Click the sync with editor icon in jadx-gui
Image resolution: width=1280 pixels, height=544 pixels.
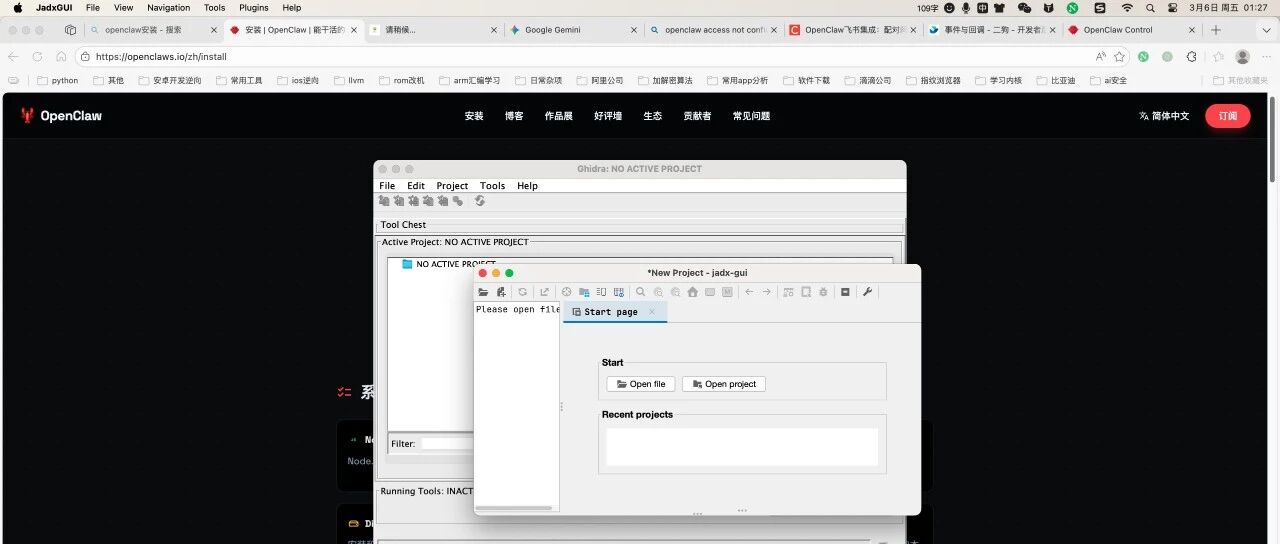pos(566,292)
